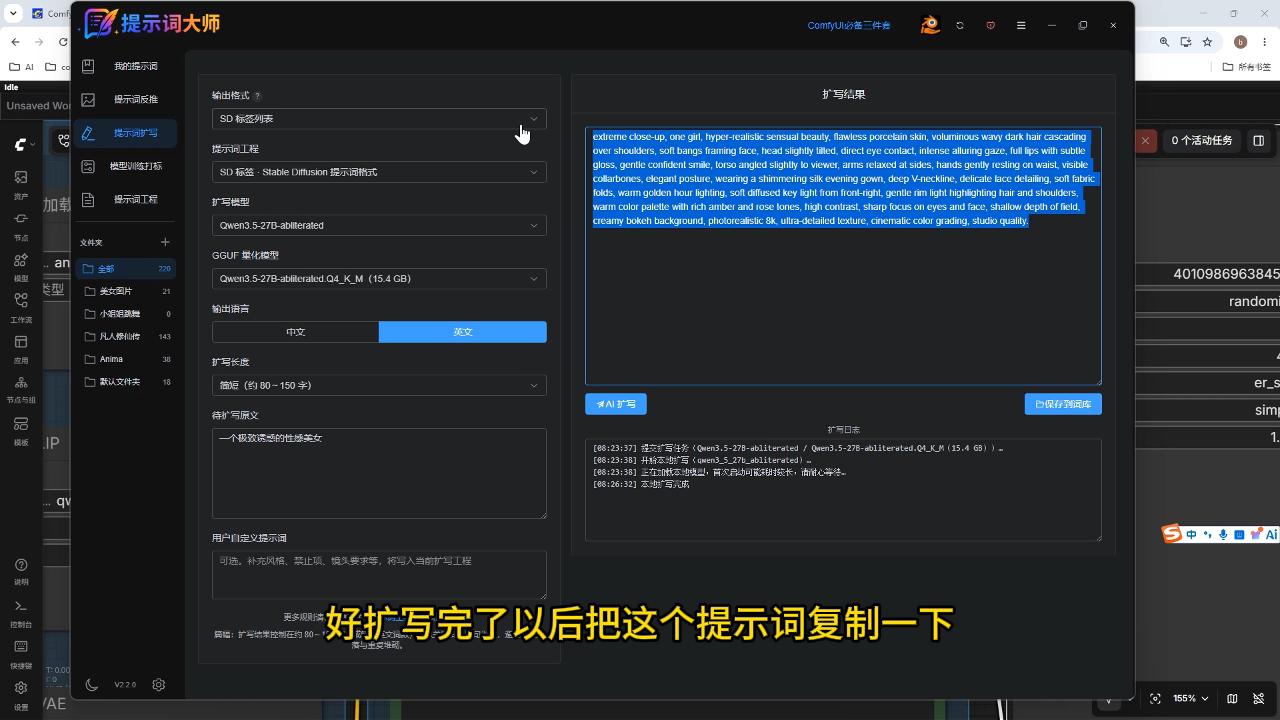The height and width of the screenshot is (720, 1280).
Task: Click Chrome zoom magnifier icon
Action: pyautogui.click(x=1164, y=42)
